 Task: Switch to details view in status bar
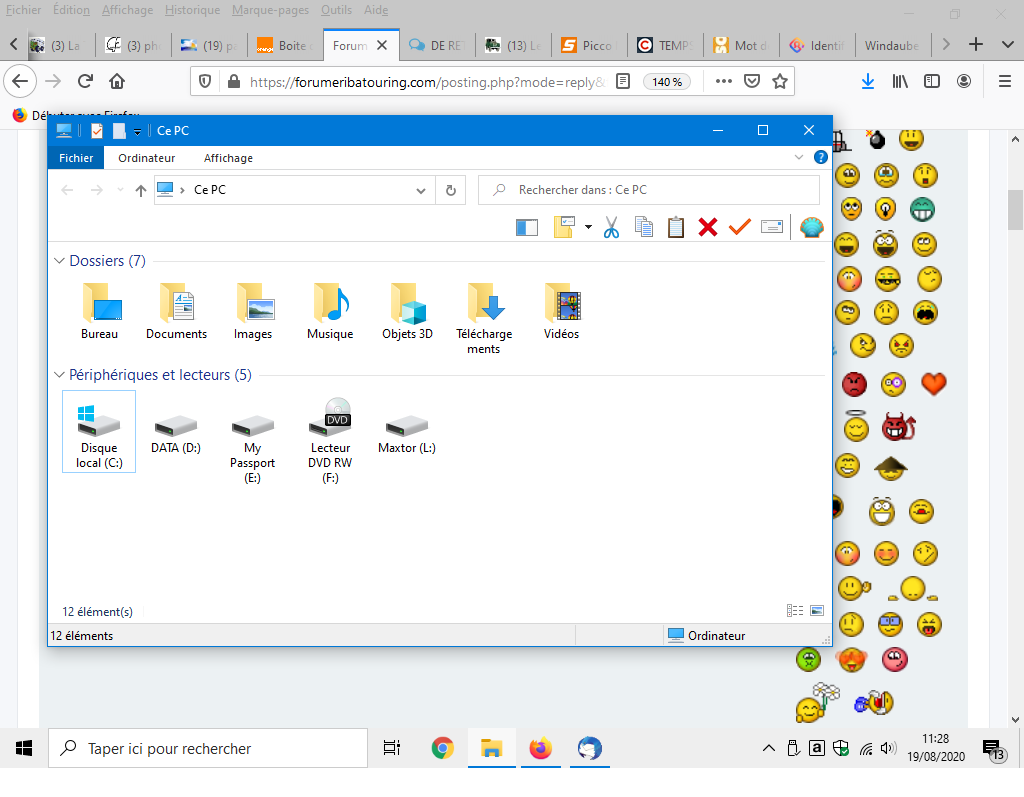click(795, 611)
